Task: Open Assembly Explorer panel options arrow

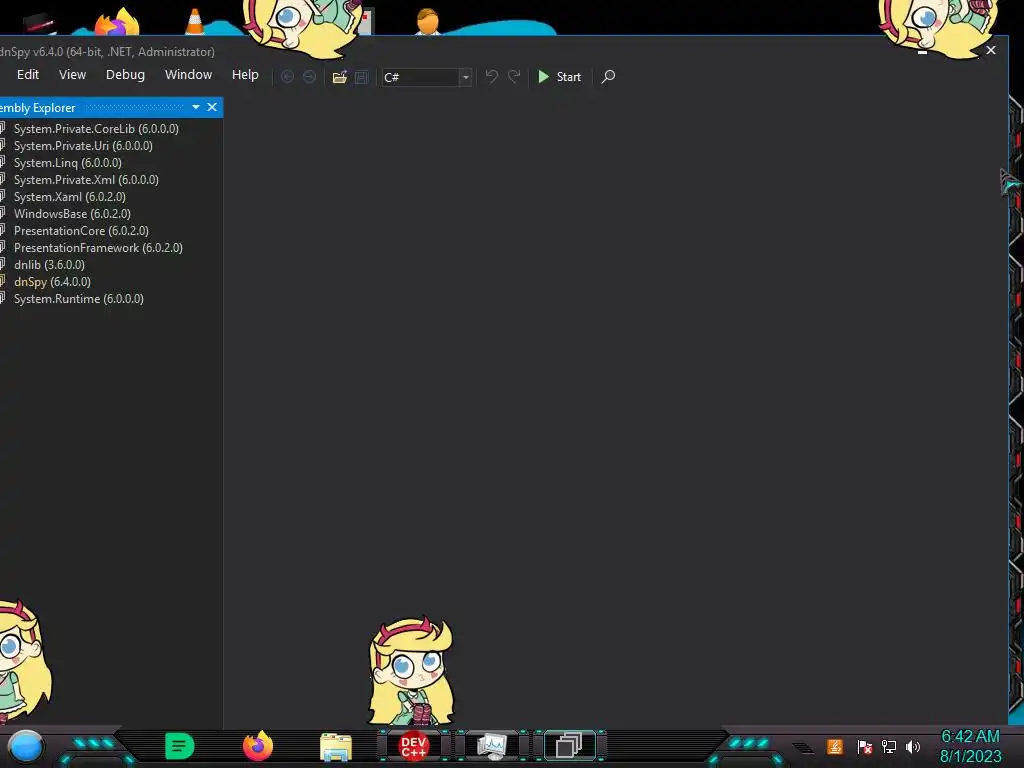Action: 196,107
